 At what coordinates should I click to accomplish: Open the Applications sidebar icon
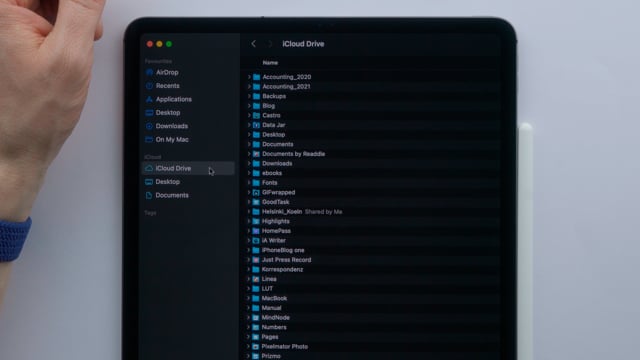(x=149, y=99)
